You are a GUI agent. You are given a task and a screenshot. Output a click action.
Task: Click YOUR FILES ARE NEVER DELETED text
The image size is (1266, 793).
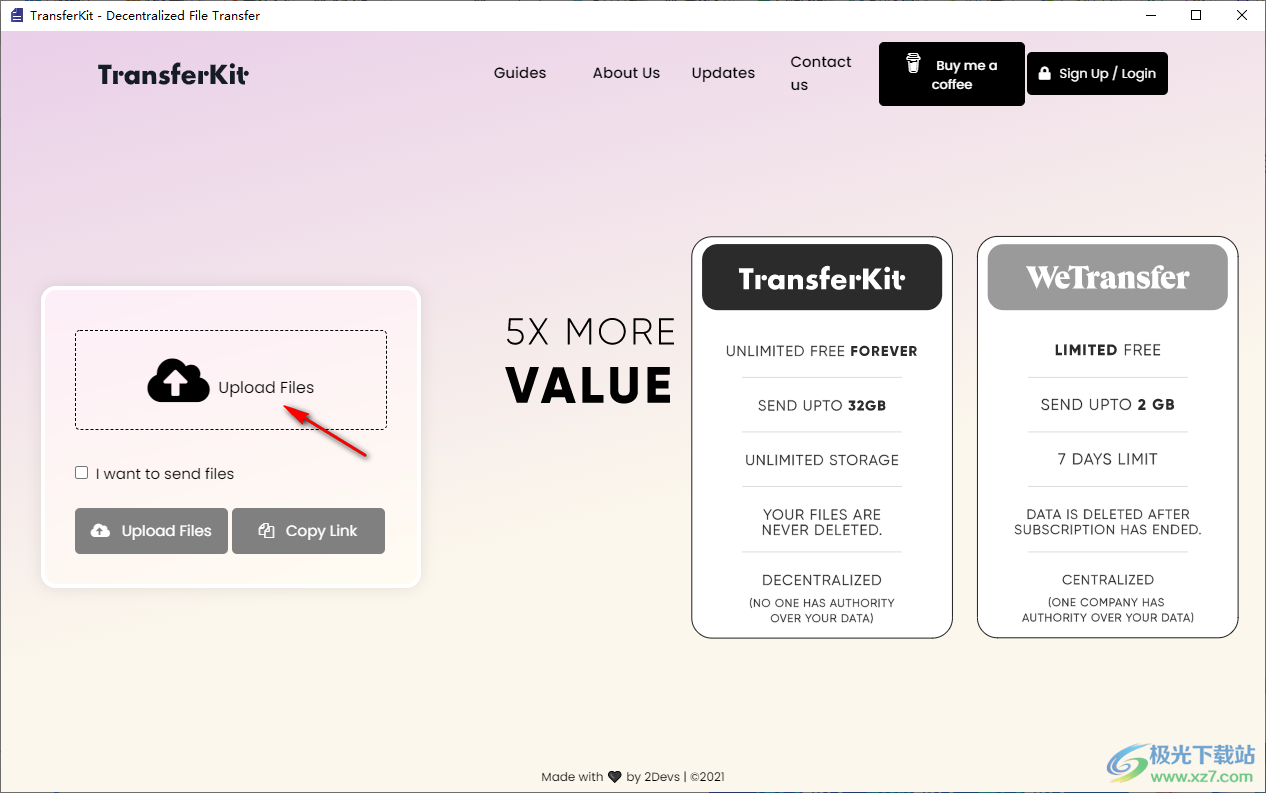(822, 522)
